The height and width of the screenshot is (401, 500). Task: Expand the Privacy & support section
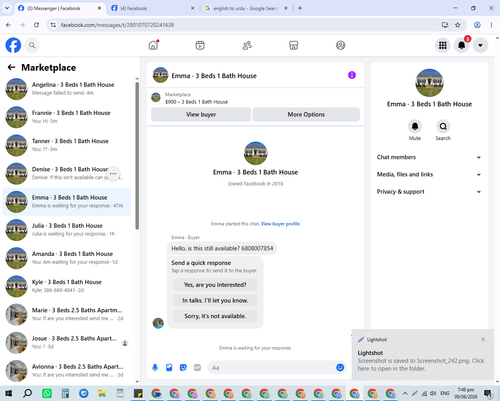click(429, 192)
